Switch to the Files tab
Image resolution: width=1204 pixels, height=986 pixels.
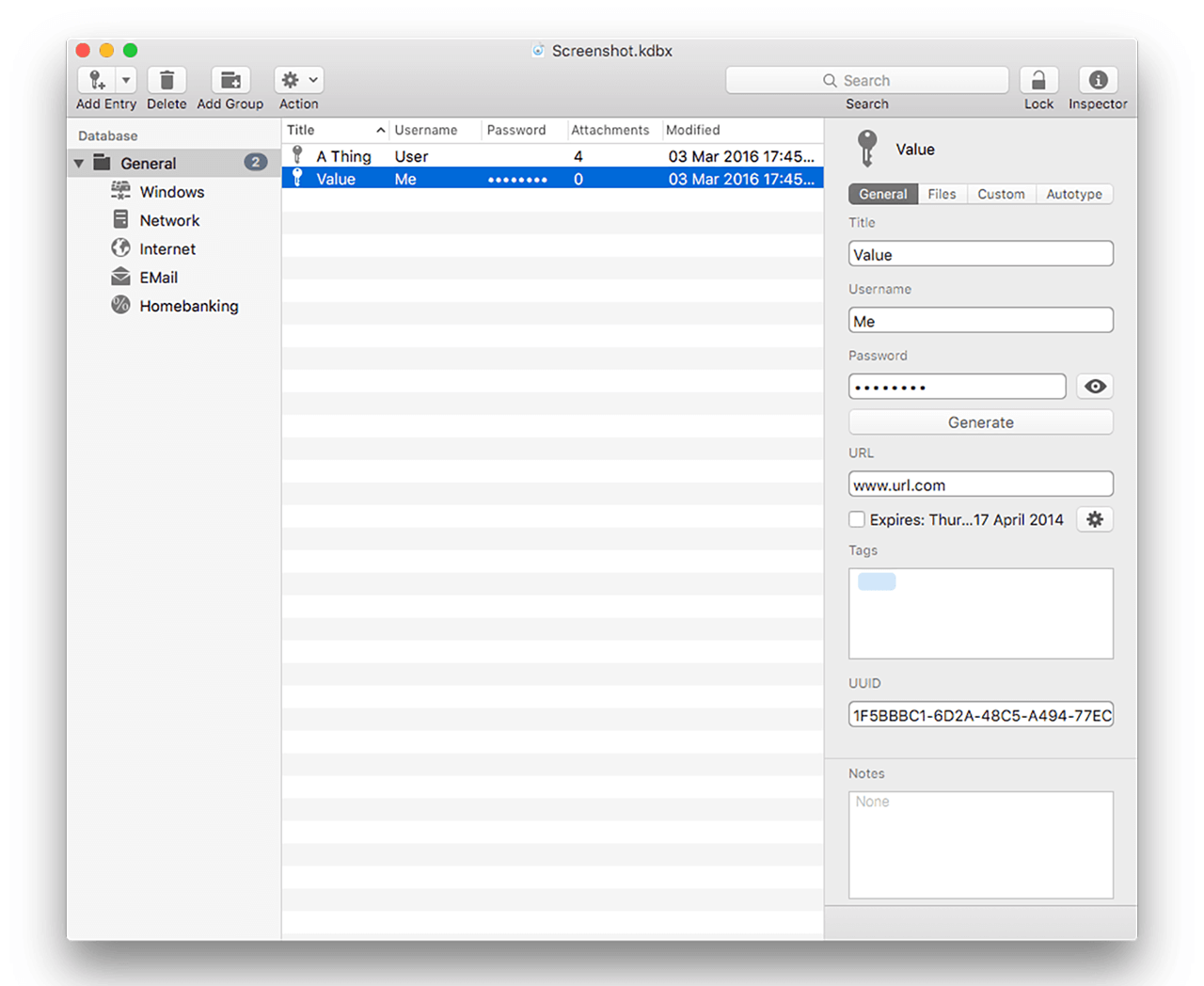[941, 194]
